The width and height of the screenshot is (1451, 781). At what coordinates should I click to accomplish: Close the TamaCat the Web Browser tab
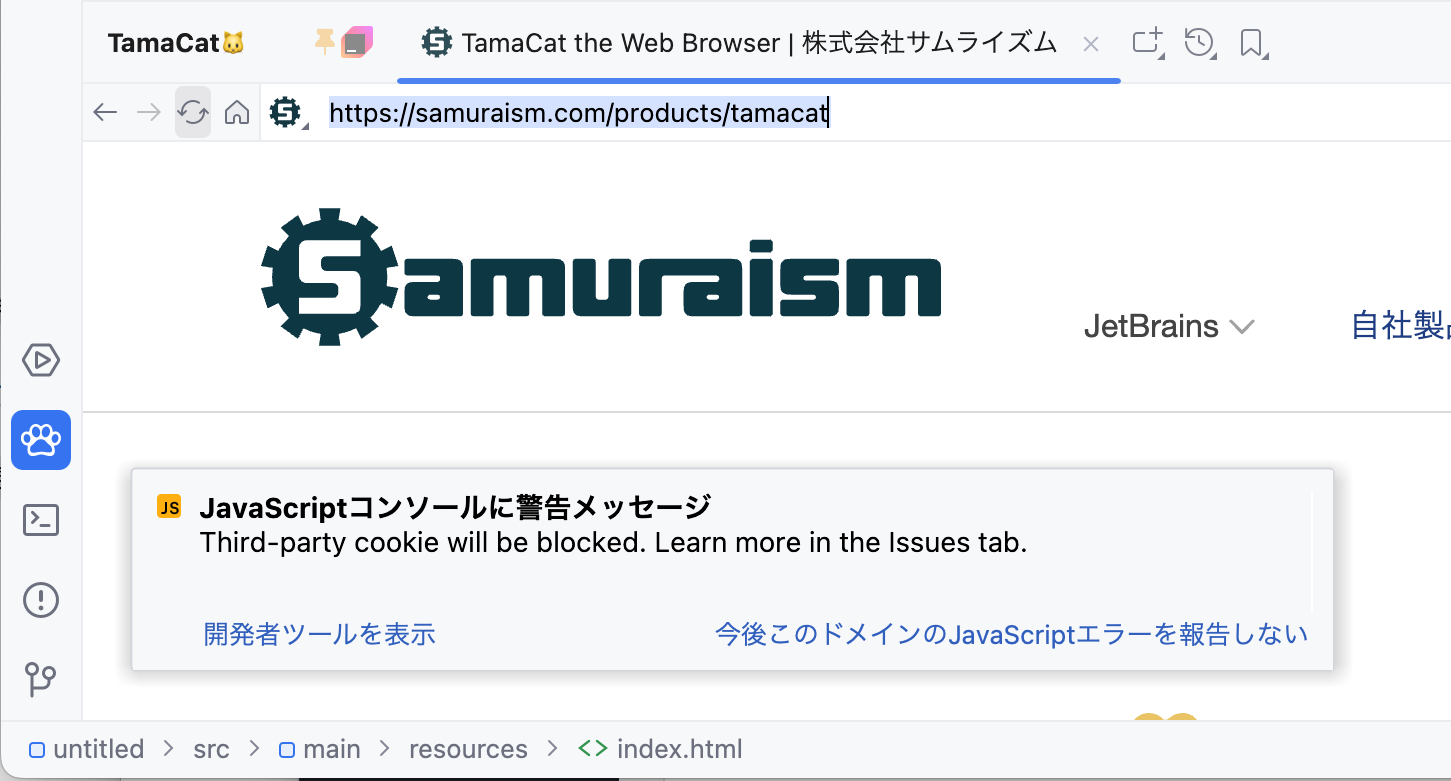[1091, 44]
